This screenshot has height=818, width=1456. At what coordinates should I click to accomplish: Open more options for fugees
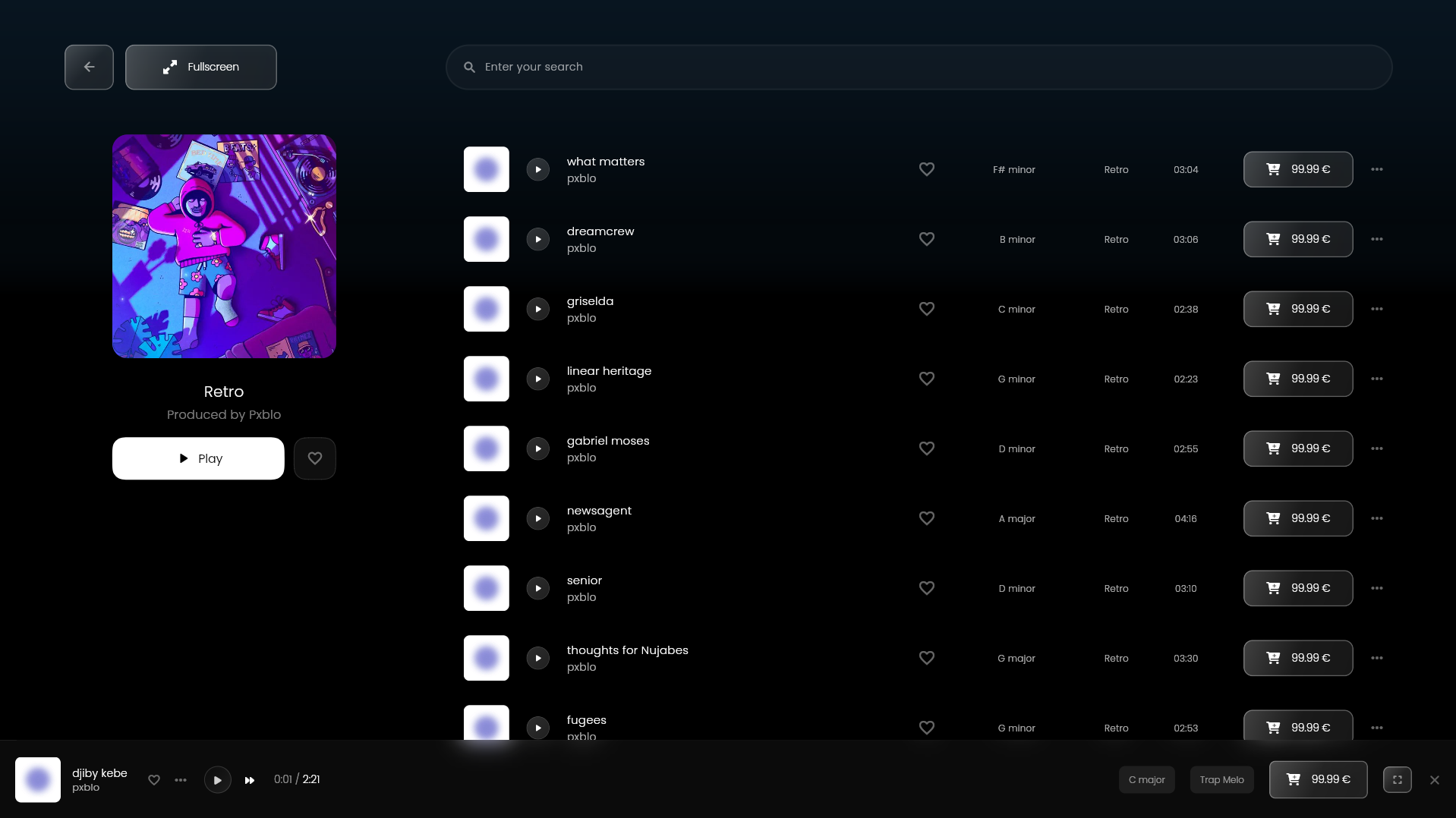(x=1377, y=728)
